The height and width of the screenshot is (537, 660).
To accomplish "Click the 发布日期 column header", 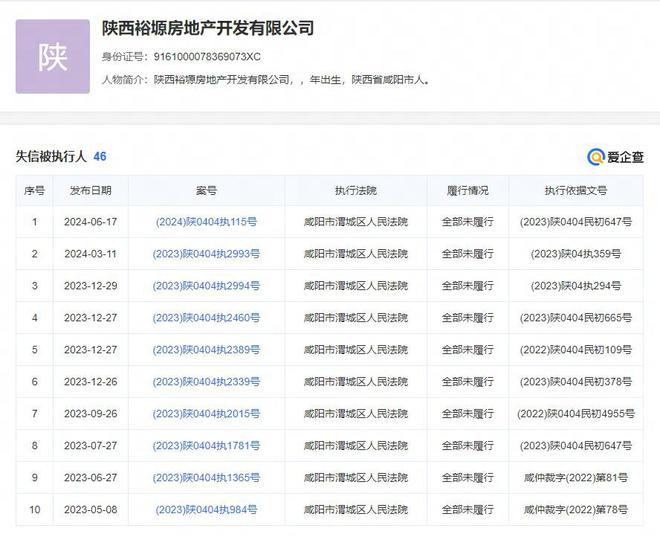I will (x=90, y=191).
